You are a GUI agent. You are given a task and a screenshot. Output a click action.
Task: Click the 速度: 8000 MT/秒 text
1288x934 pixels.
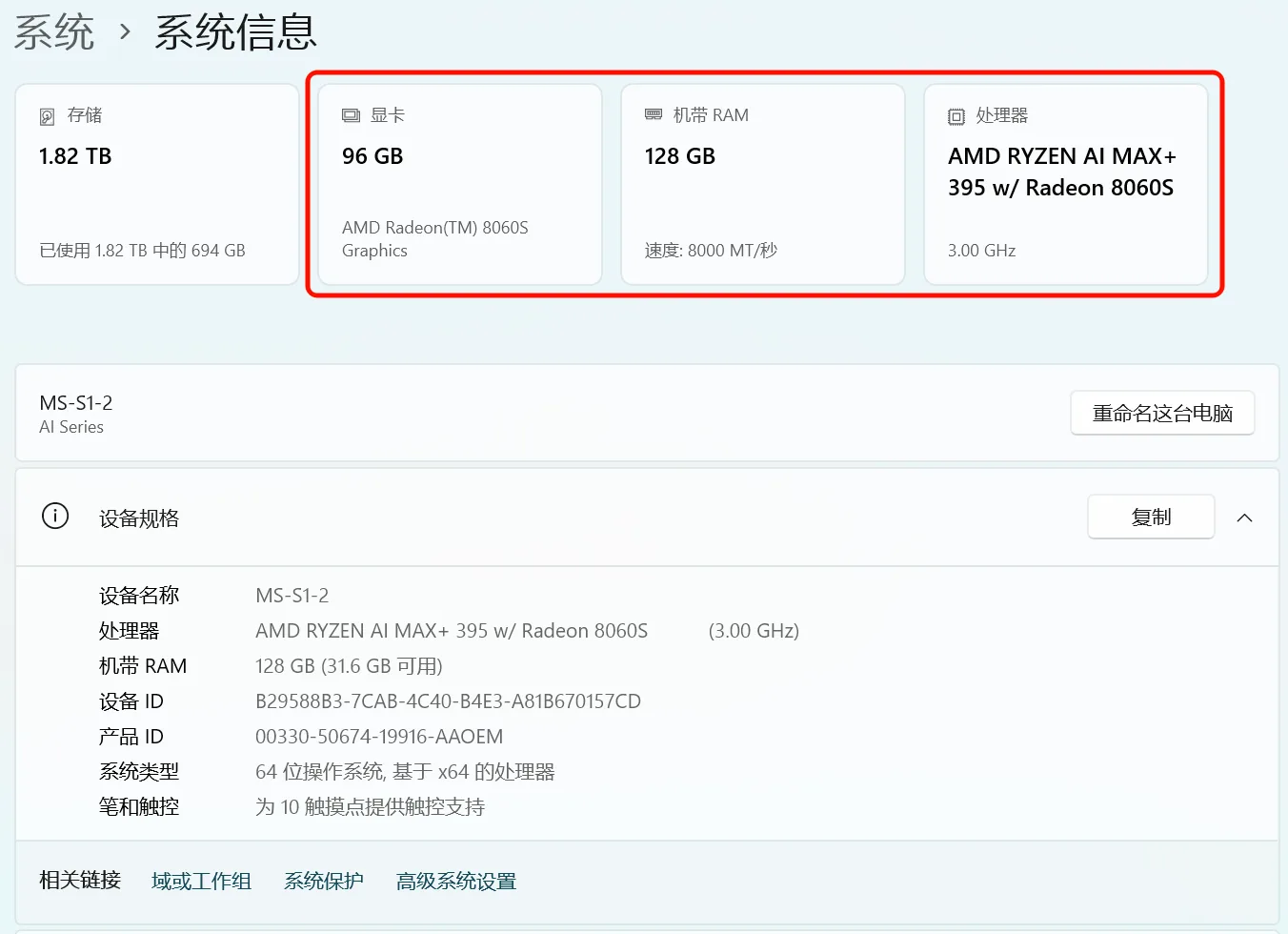tap(711, 251)
